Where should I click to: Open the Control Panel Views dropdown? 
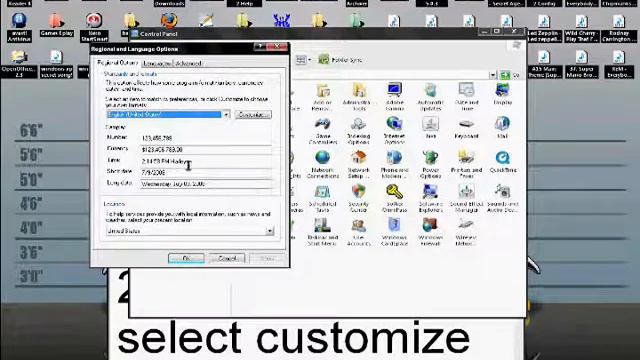[304, 60]
